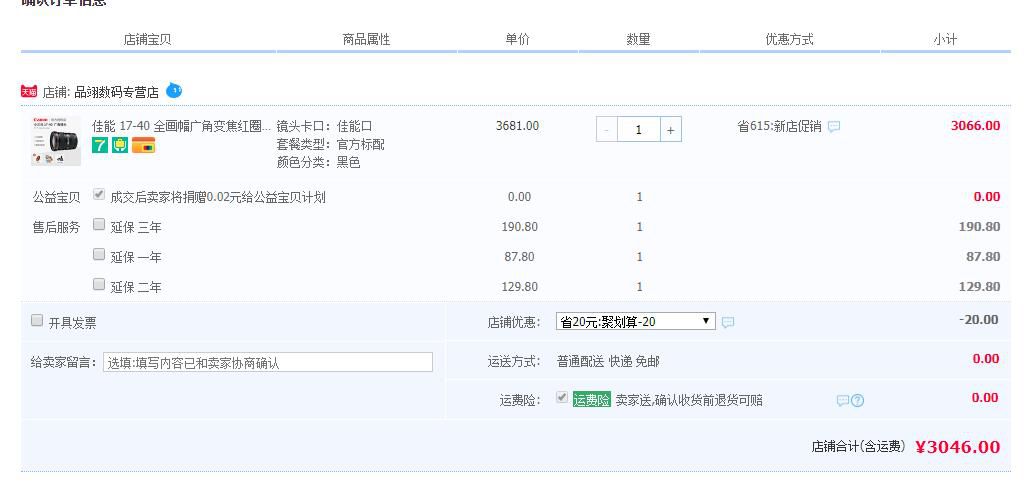Enable the 开具发票 invoice checkbox
Image resolution: width=1026 pixels, height=482 pixels.
(x=37, y=320)
